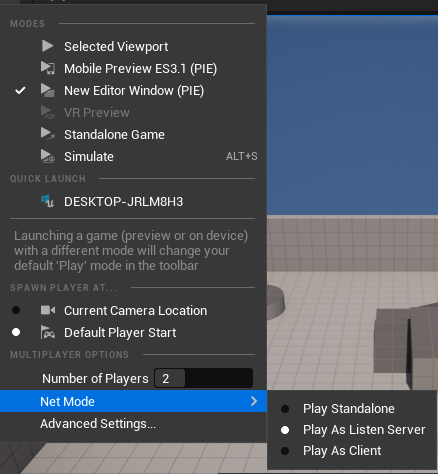Click Play As Client label
438x474 pixels.
click(342, 451)
